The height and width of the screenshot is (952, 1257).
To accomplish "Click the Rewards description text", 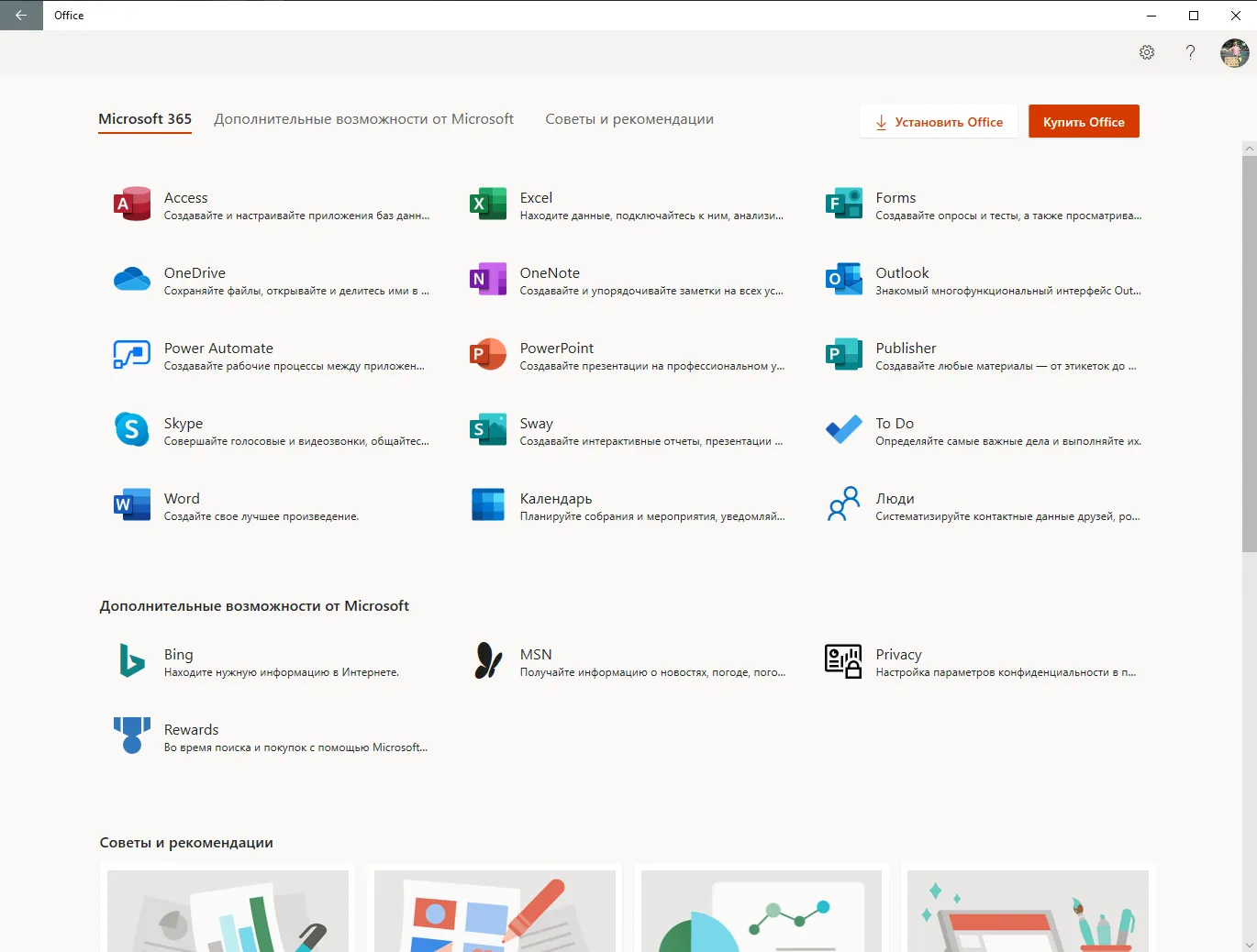I will click(295, 747).
